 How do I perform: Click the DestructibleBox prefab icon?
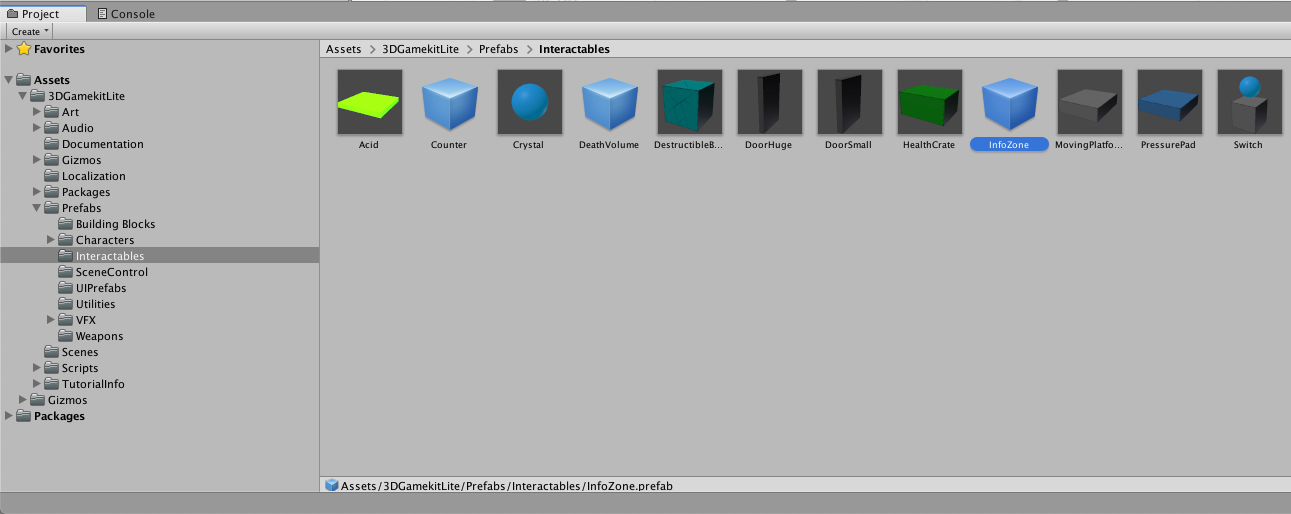click(689, 102)
